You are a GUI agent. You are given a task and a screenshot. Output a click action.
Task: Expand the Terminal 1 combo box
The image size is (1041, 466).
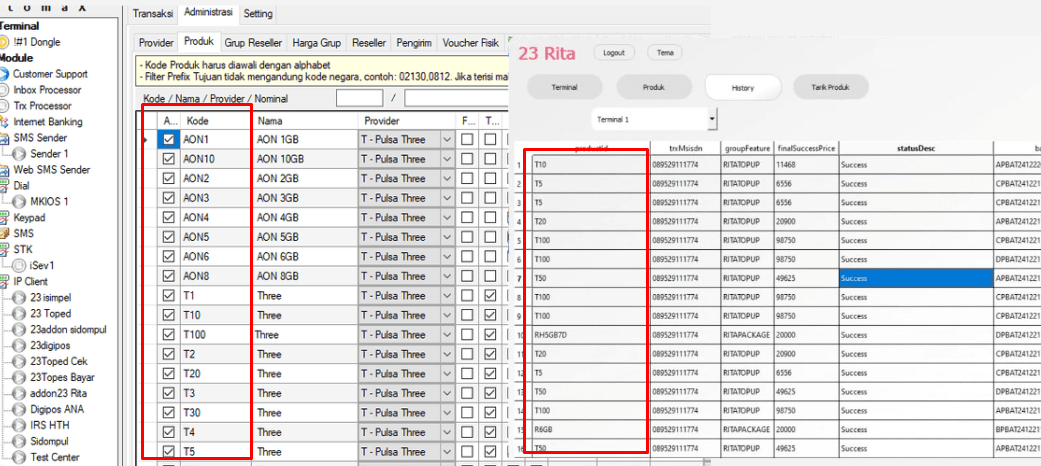712,119
